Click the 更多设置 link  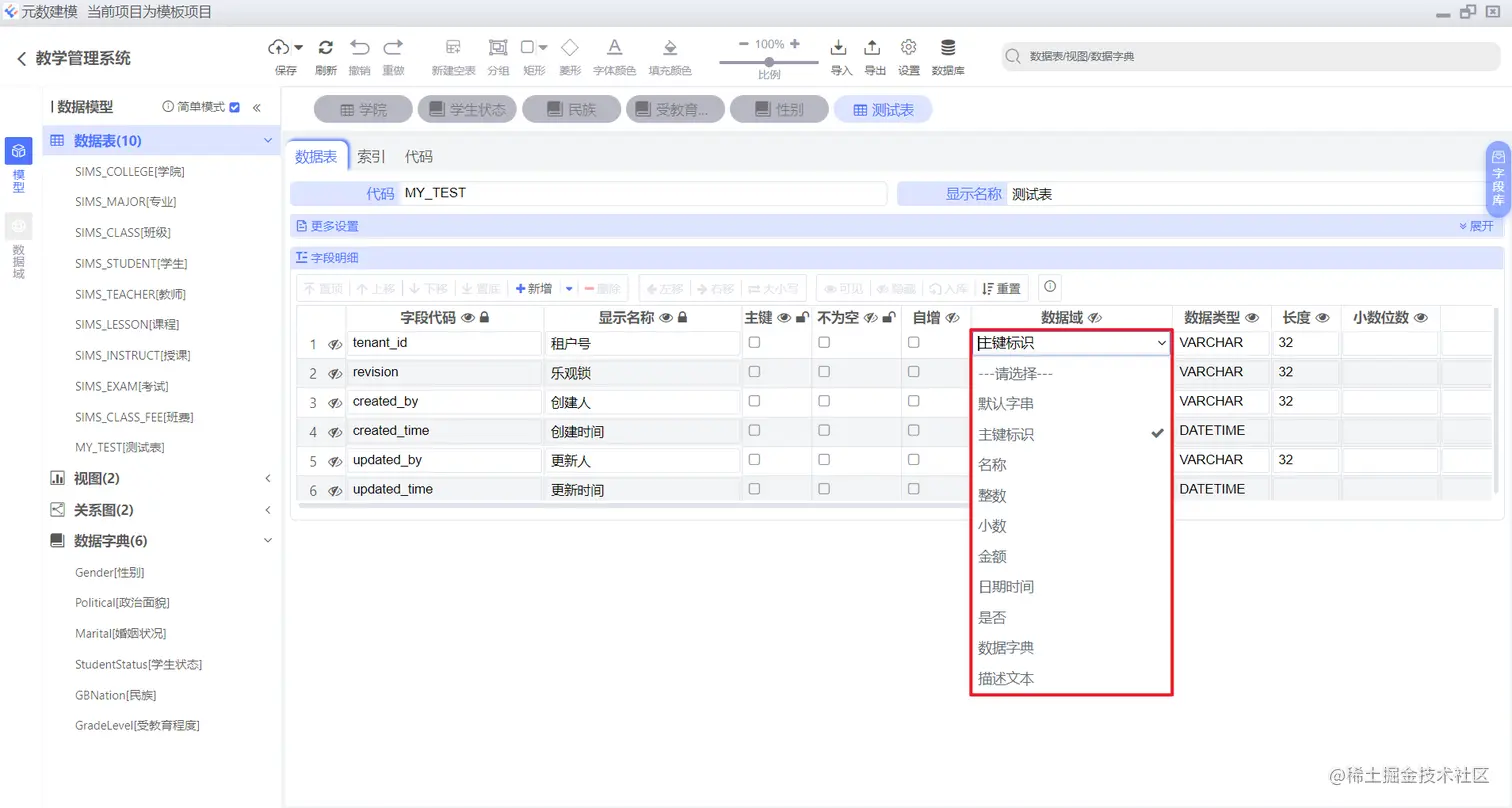coord(328,226)
